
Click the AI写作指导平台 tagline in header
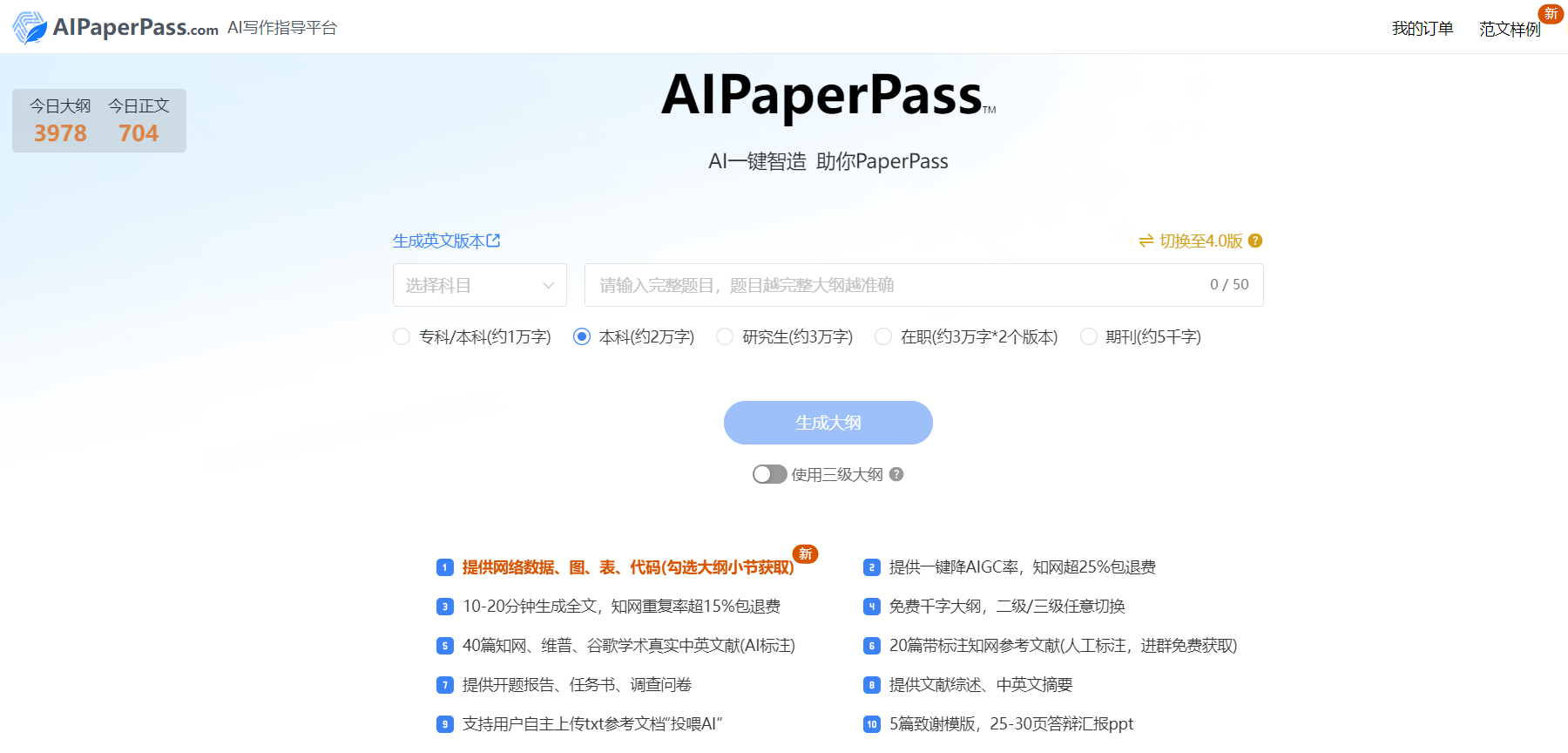tap(282, 28)
